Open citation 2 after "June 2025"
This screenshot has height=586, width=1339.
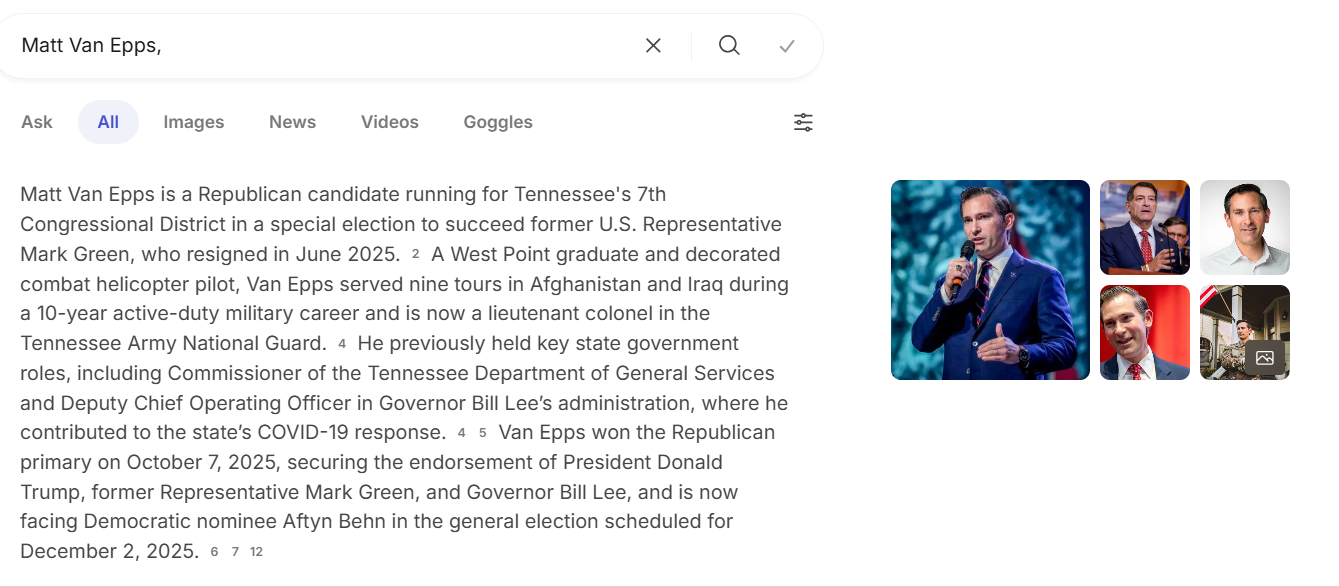pyautogui.click(x=415, y=254)
